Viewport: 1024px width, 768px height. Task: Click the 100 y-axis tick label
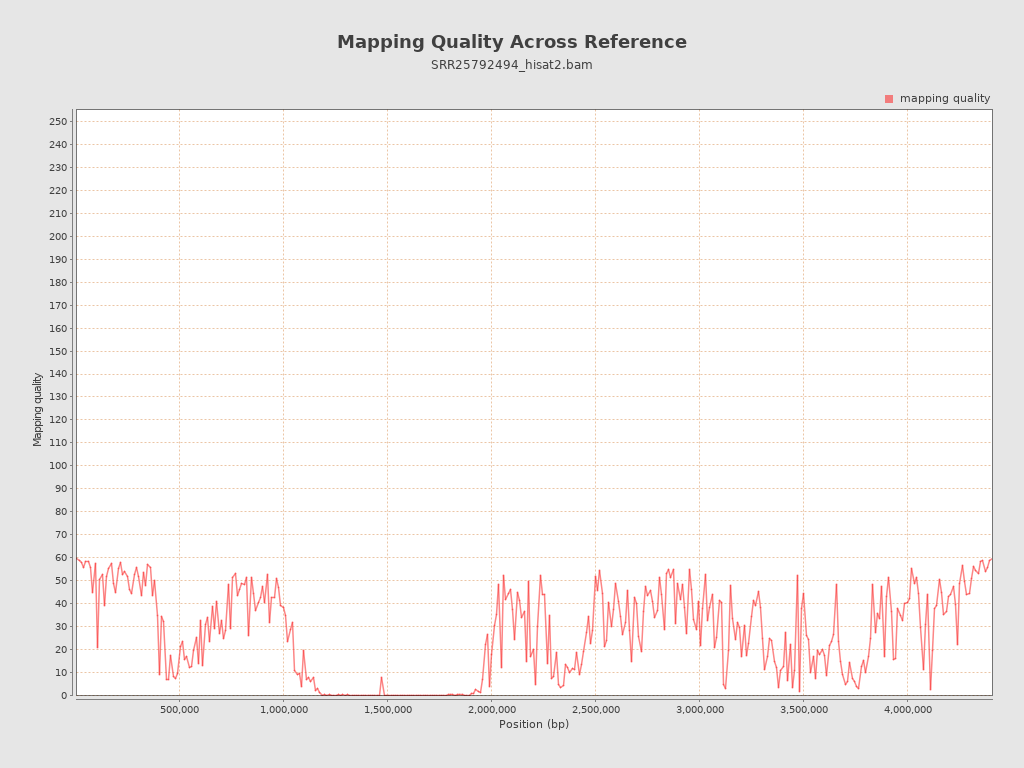[58, 466]
